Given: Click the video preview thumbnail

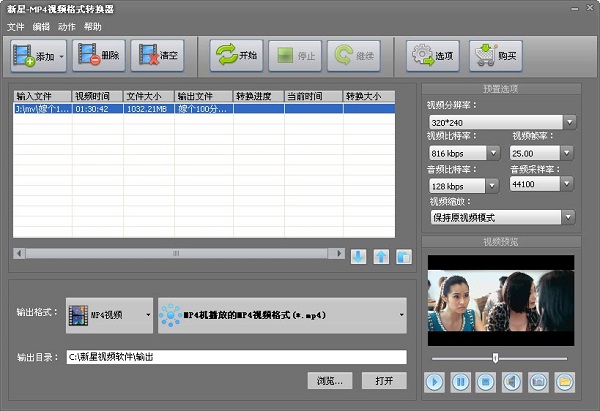Looking at the screenshot, I should (501, 300).
